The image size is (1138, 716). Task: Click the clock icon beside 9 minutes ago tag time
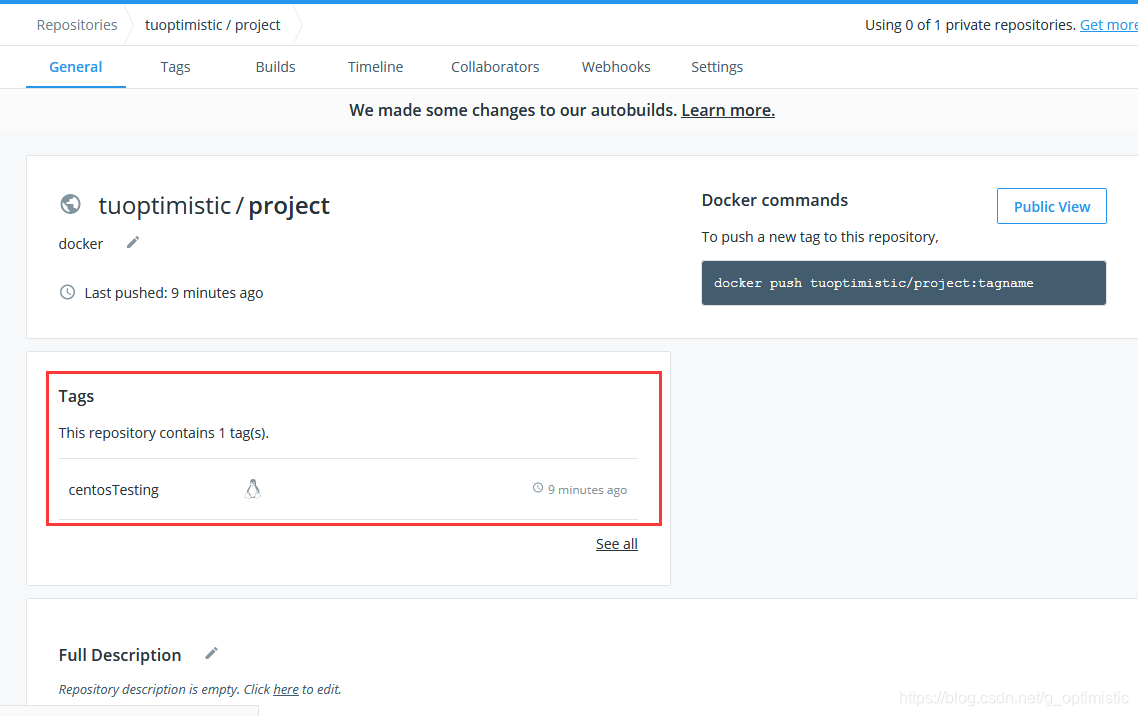pos(538,488)
